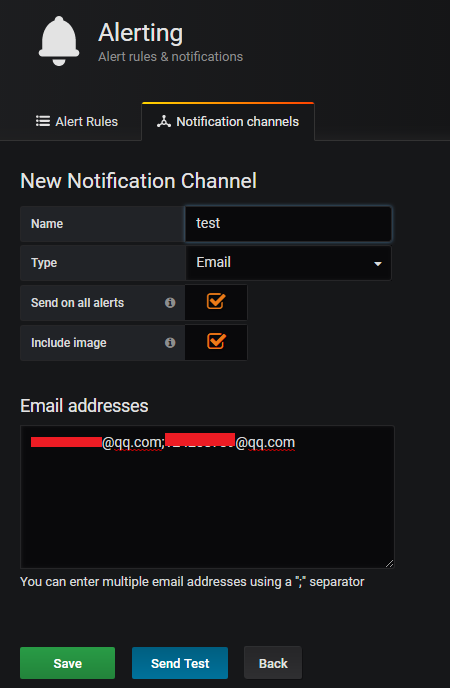Click the Notification channels tab icon
This screenshot has width=450, height=688.
point(164,122)
